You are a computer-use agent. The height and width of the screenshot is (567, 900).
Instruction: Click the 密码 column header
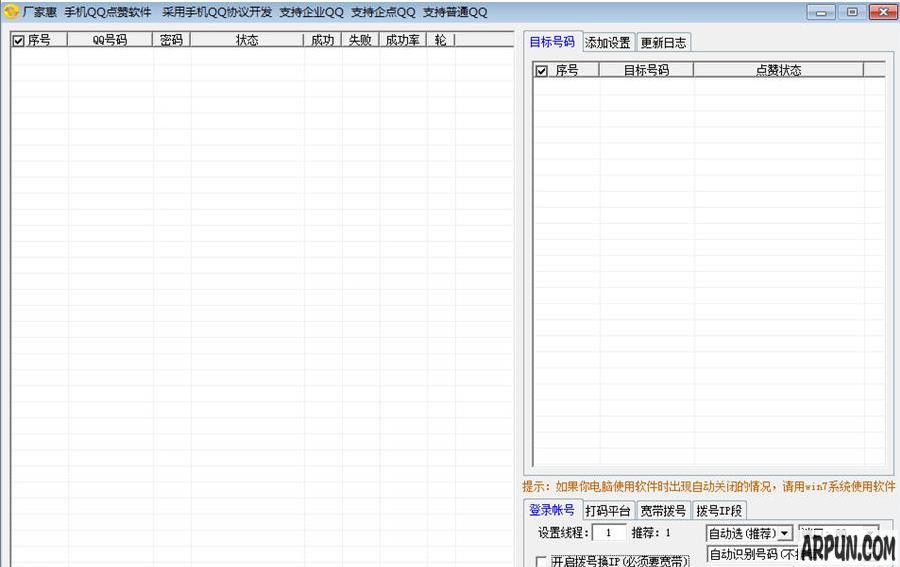coord(171,40)
